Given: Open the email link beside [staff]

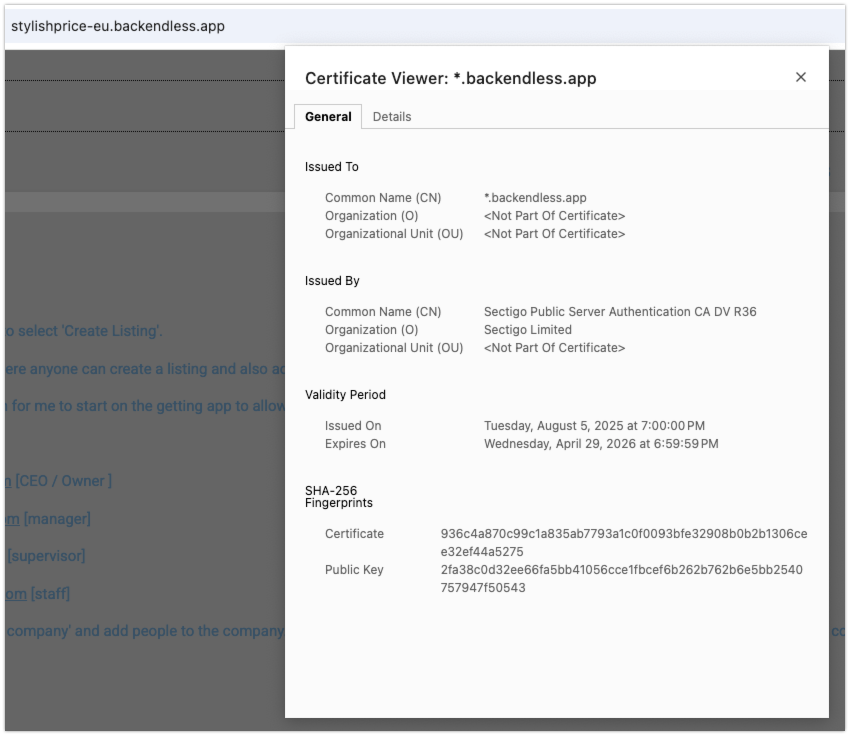Looking at the screenshot, I should [x=14, y=594].
